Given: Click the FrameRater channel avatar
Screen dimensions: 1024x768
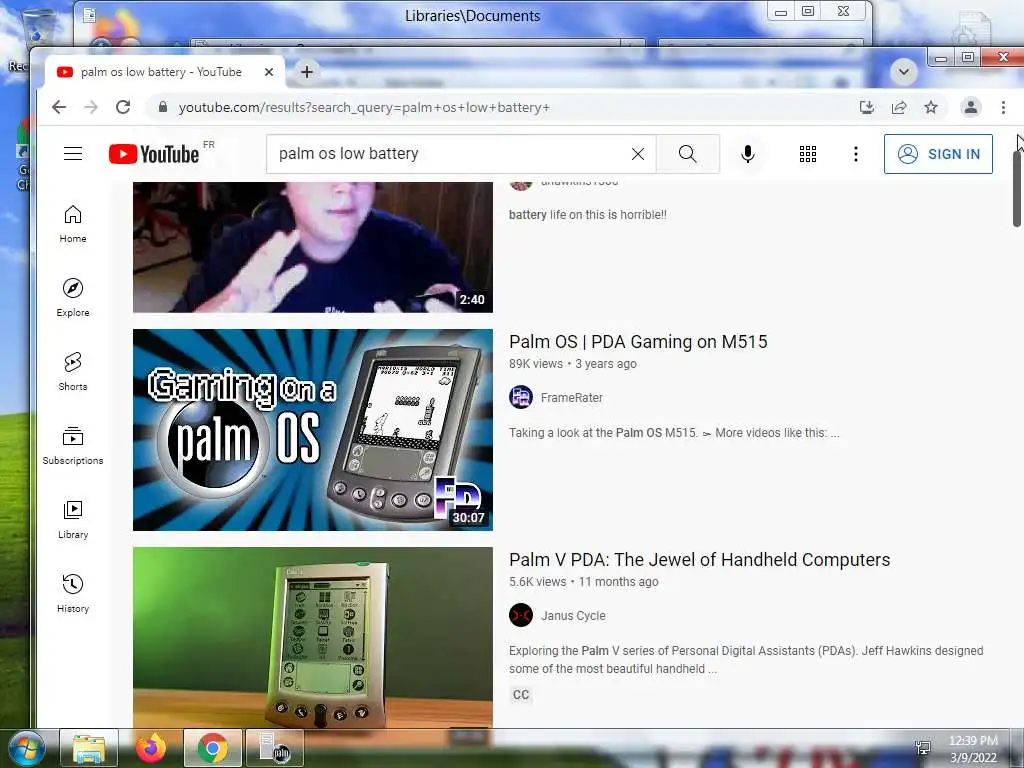Looking at the screenshot, I should point(520,397).
